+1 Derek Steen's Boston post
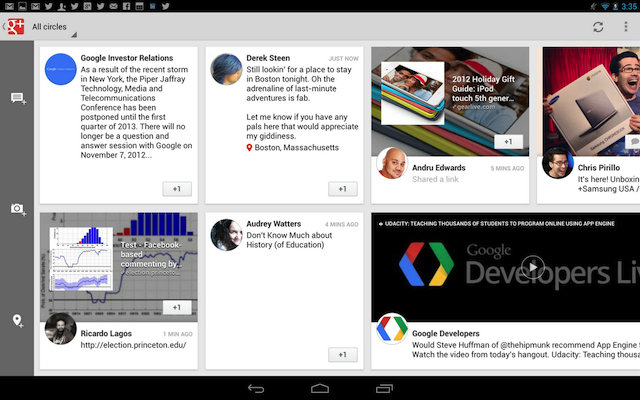640x400 pixels. tap(342, 189)
